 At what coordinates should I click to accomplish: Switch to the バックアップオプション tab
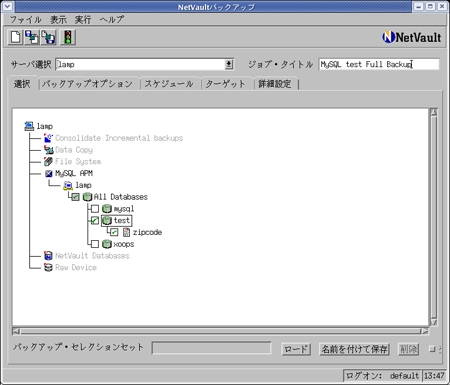click(87, 84)
